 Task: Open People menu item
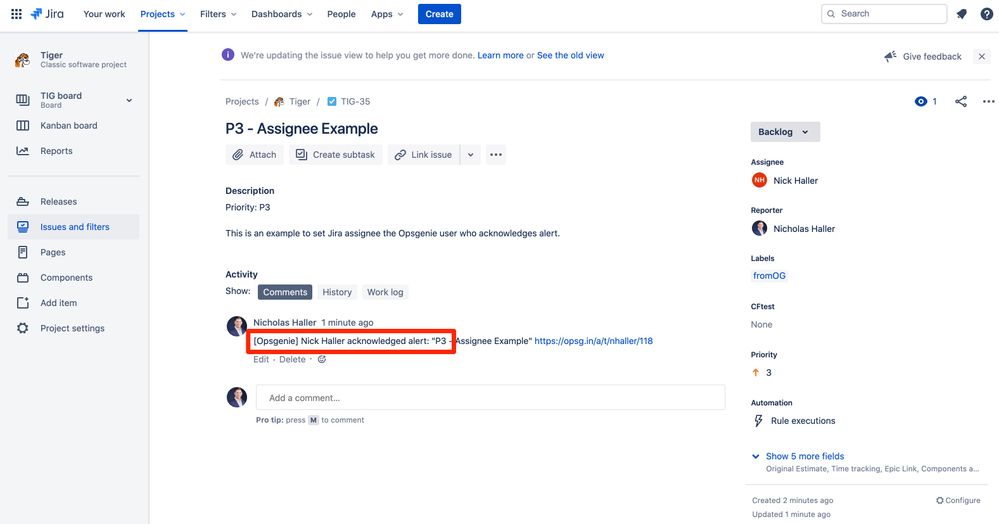tap(341, 14)
